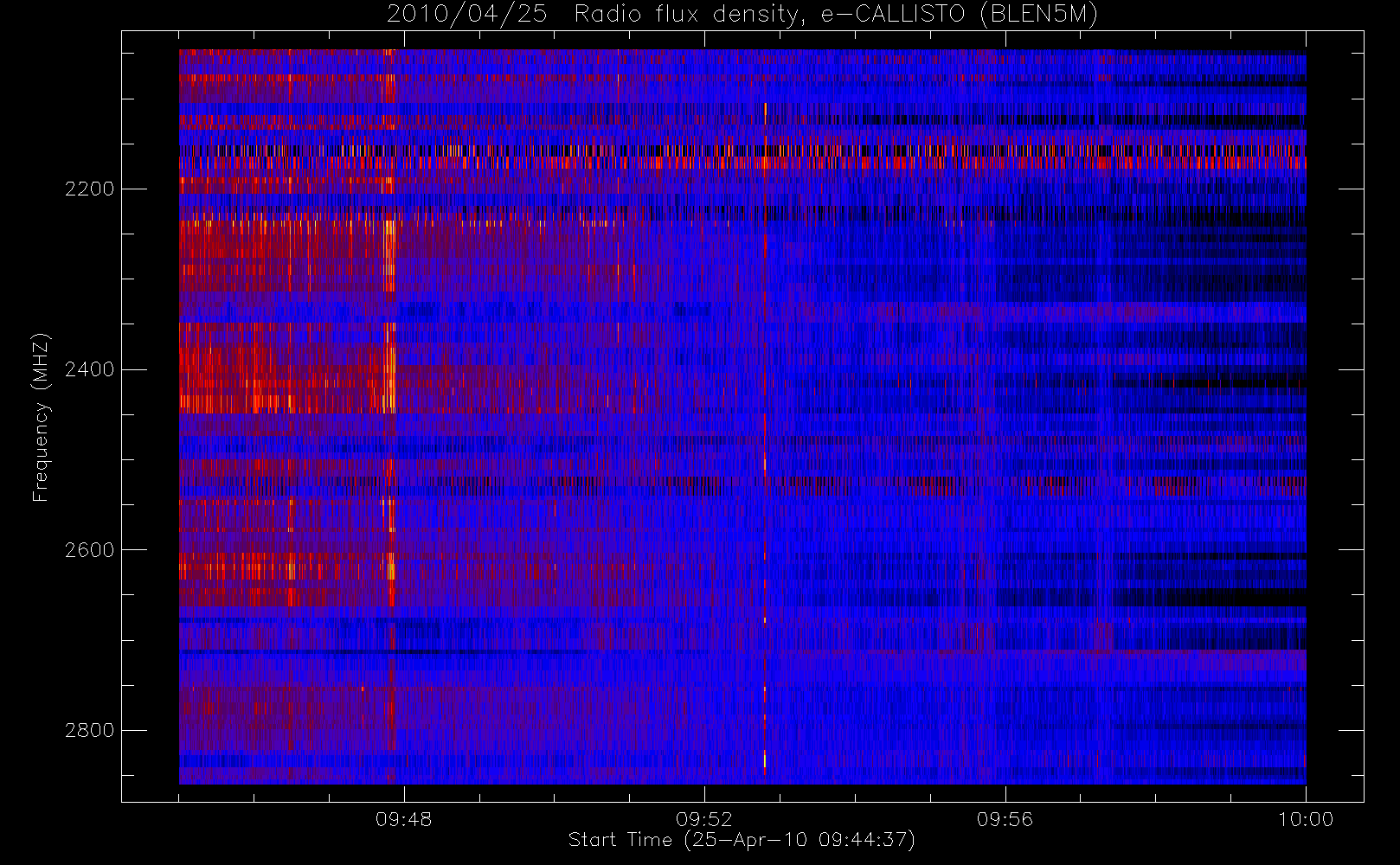
Task: Click the '10:00' time axis label
Action: click(1306, 819)
